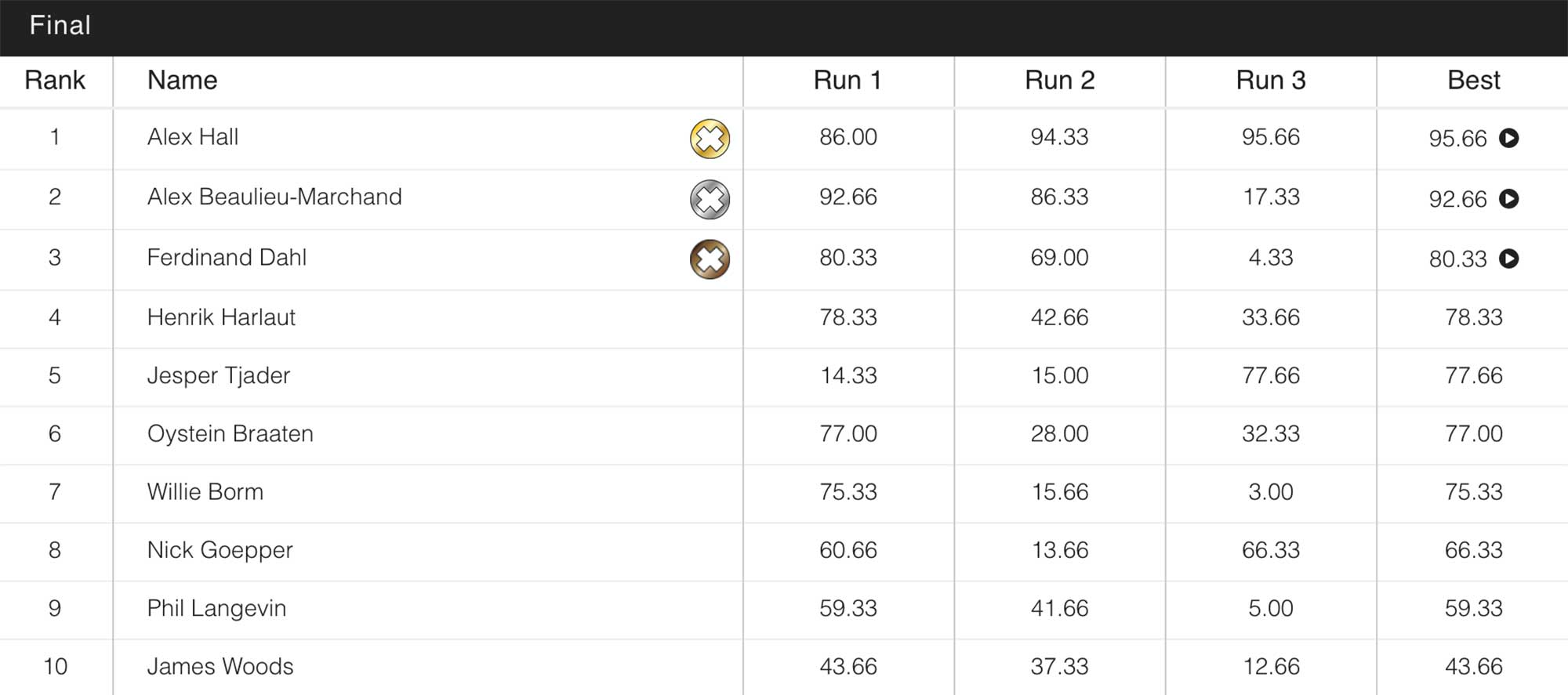Select the Final section title
The width and height of the screenshot is (1568, 695).
tap(60, 25)
